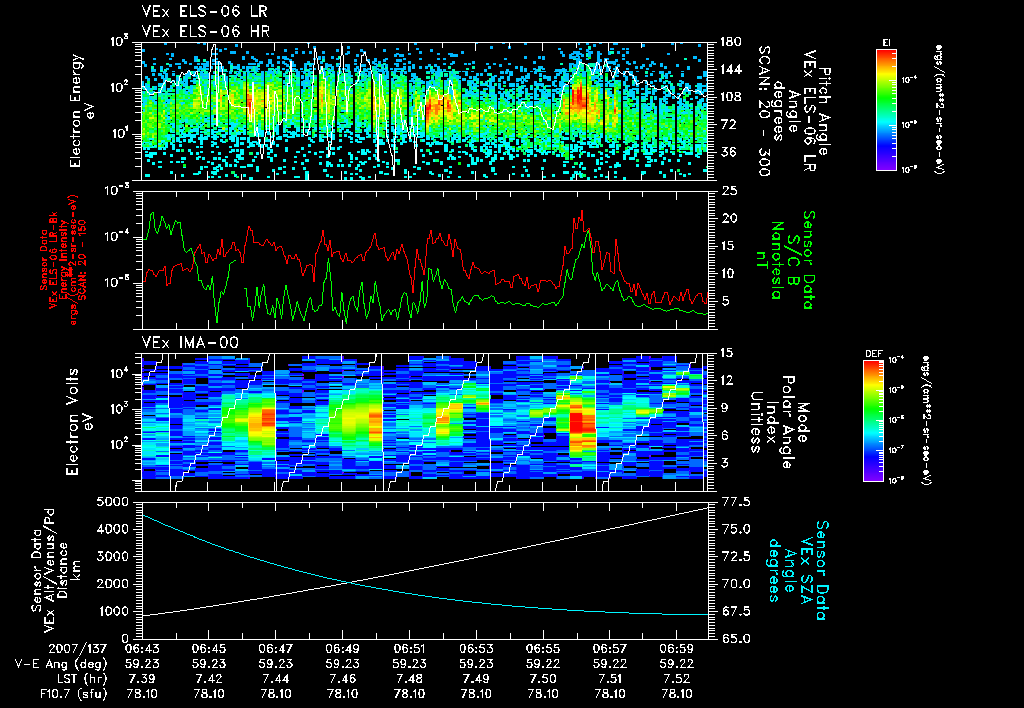Screen dimensions: 1024x708
Task: Click the LST value 7.46
Action: coord(342,679)
